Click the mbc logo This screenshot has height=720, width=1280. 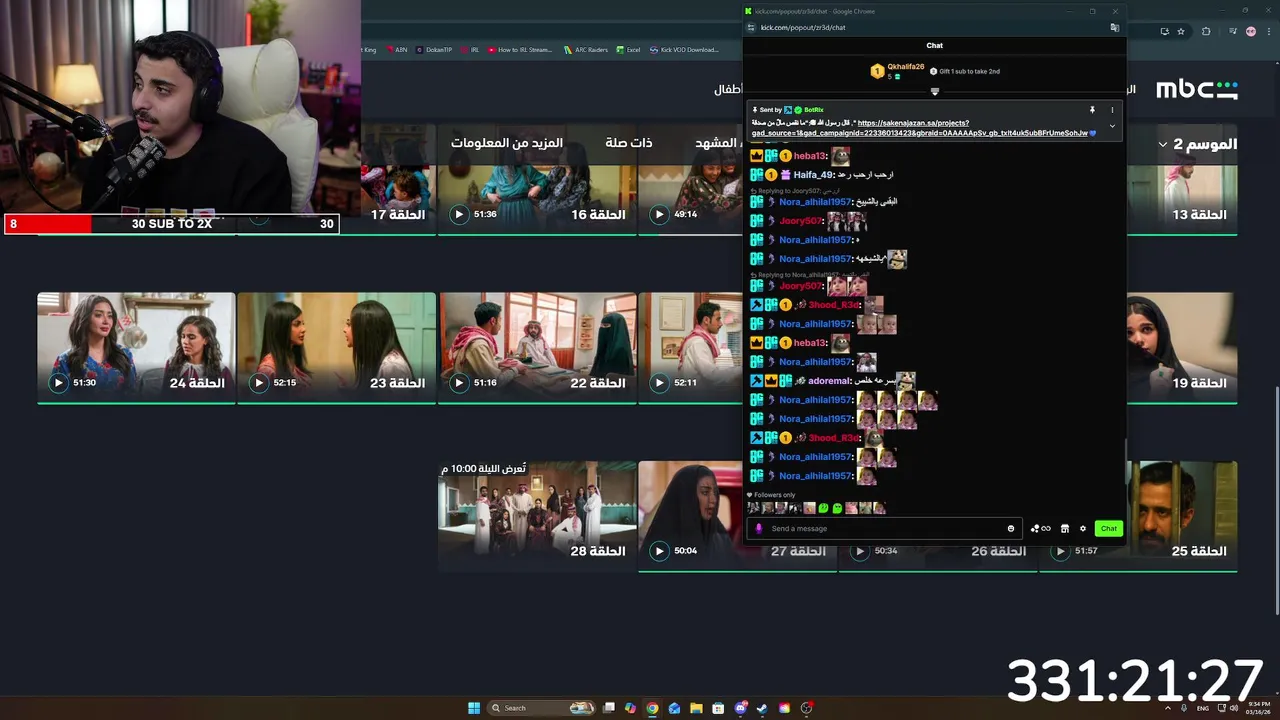1197,89
